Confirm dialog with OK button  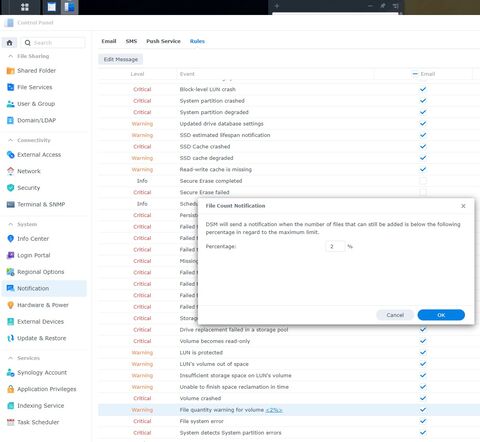click(x=441, y=315)
